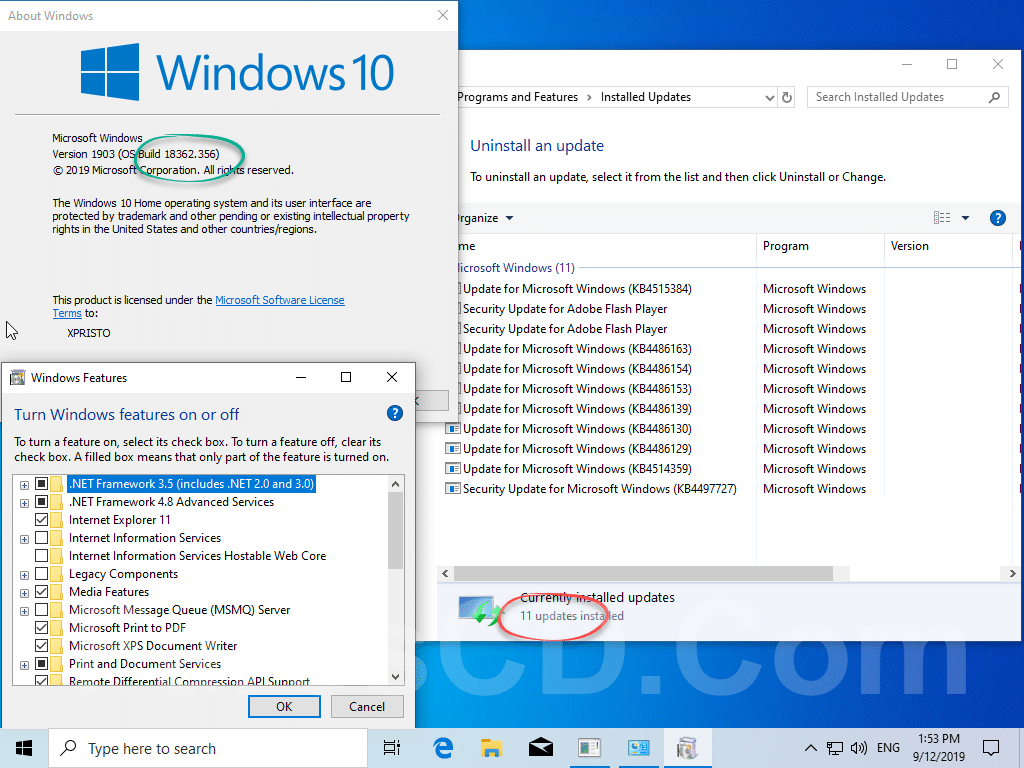Screen dimensions: 1024x768
Task: Expand Internet Information Services node
Action: (x=24, y=539)
